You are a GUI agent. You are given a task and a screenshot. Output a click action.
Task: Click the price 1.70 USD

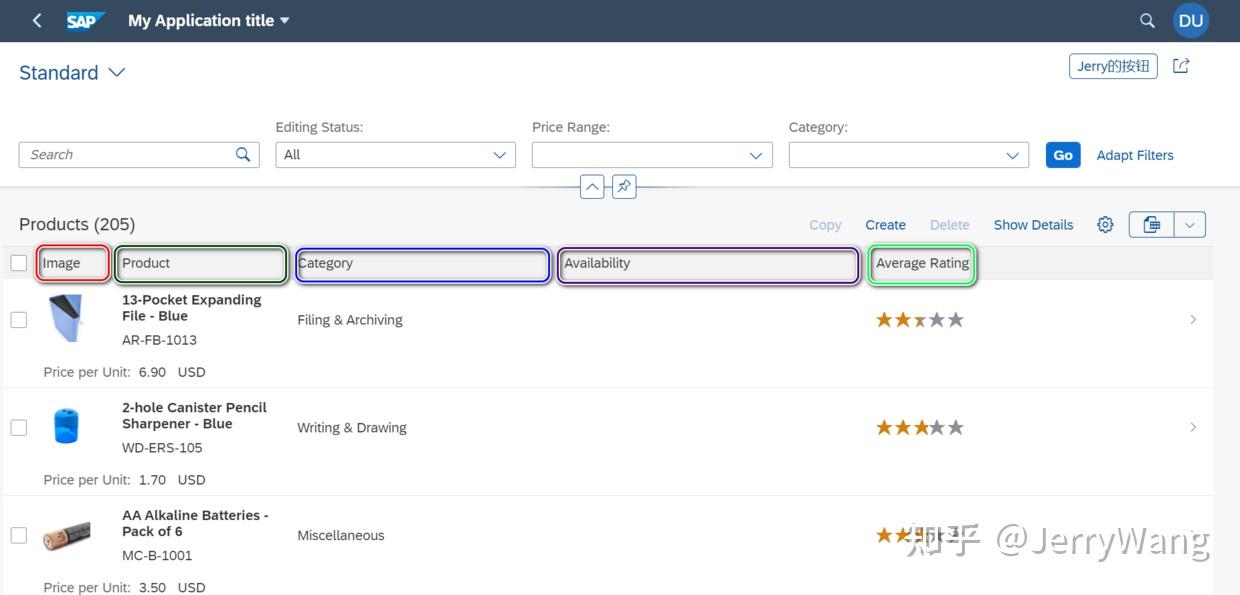click(x=172, y=480)
